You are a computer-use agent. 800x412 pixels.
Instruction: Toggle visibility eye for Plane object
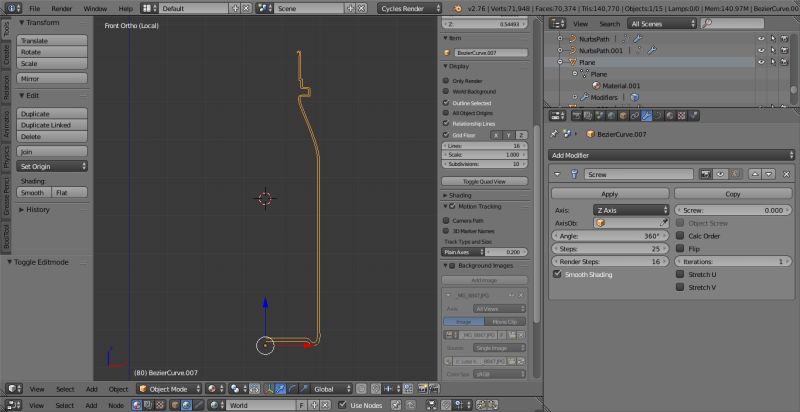(761, 62)
